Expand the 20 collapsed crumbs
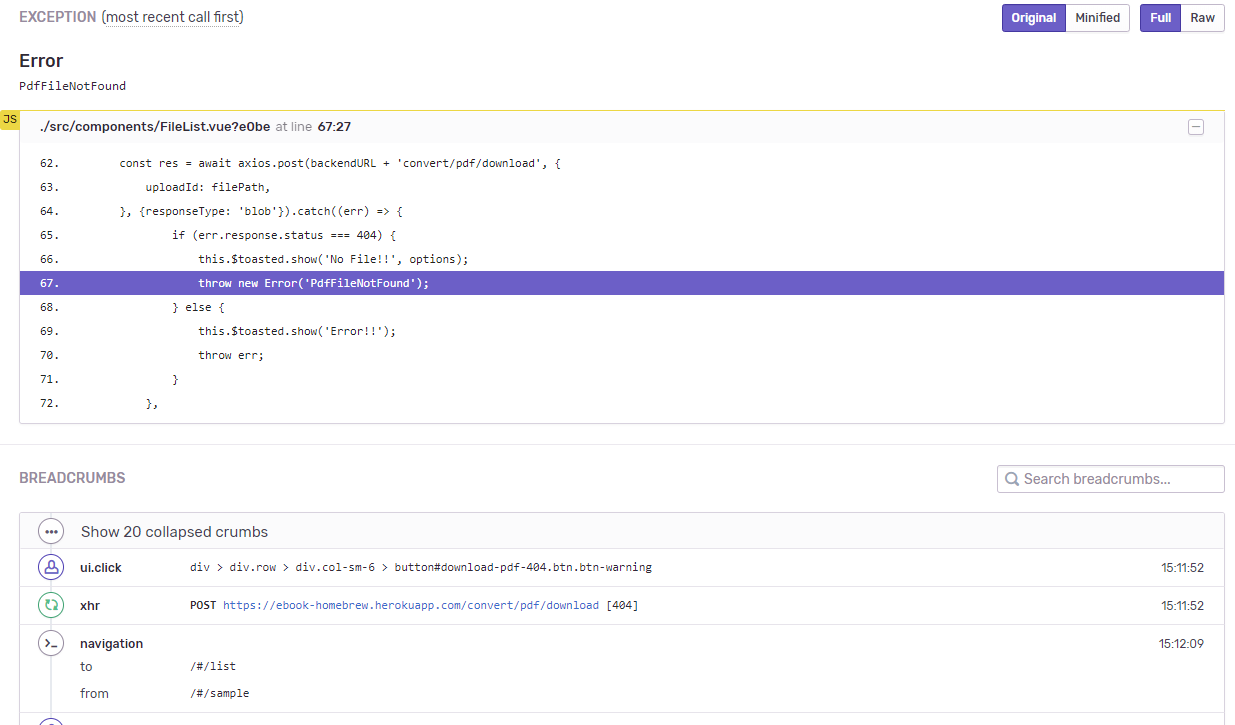Screen dimensions: 1235x725 [174, 532]
